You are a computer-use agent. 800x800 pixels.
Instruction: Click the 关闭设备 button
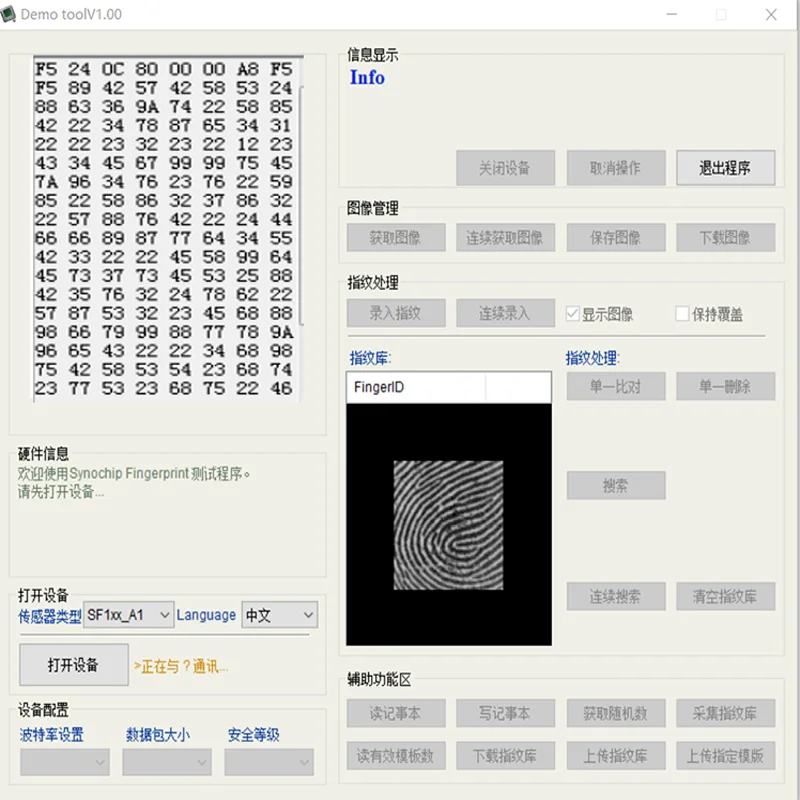505,168
